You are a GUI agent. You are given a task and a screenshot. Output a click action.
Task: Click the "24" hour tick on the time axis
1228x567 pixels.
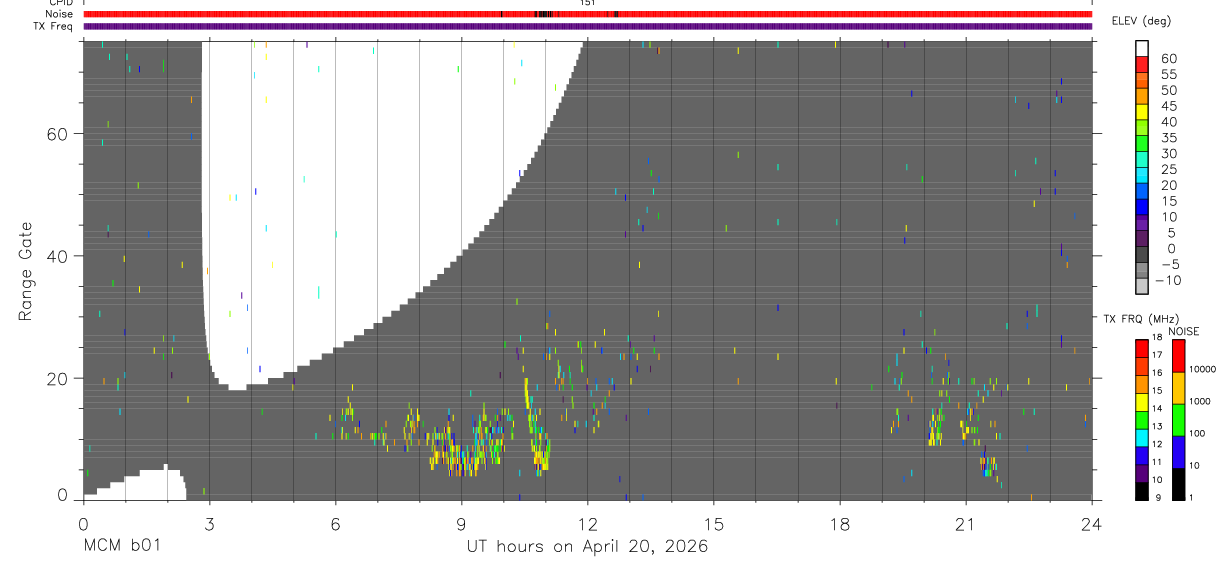[x=1091, y=522]
